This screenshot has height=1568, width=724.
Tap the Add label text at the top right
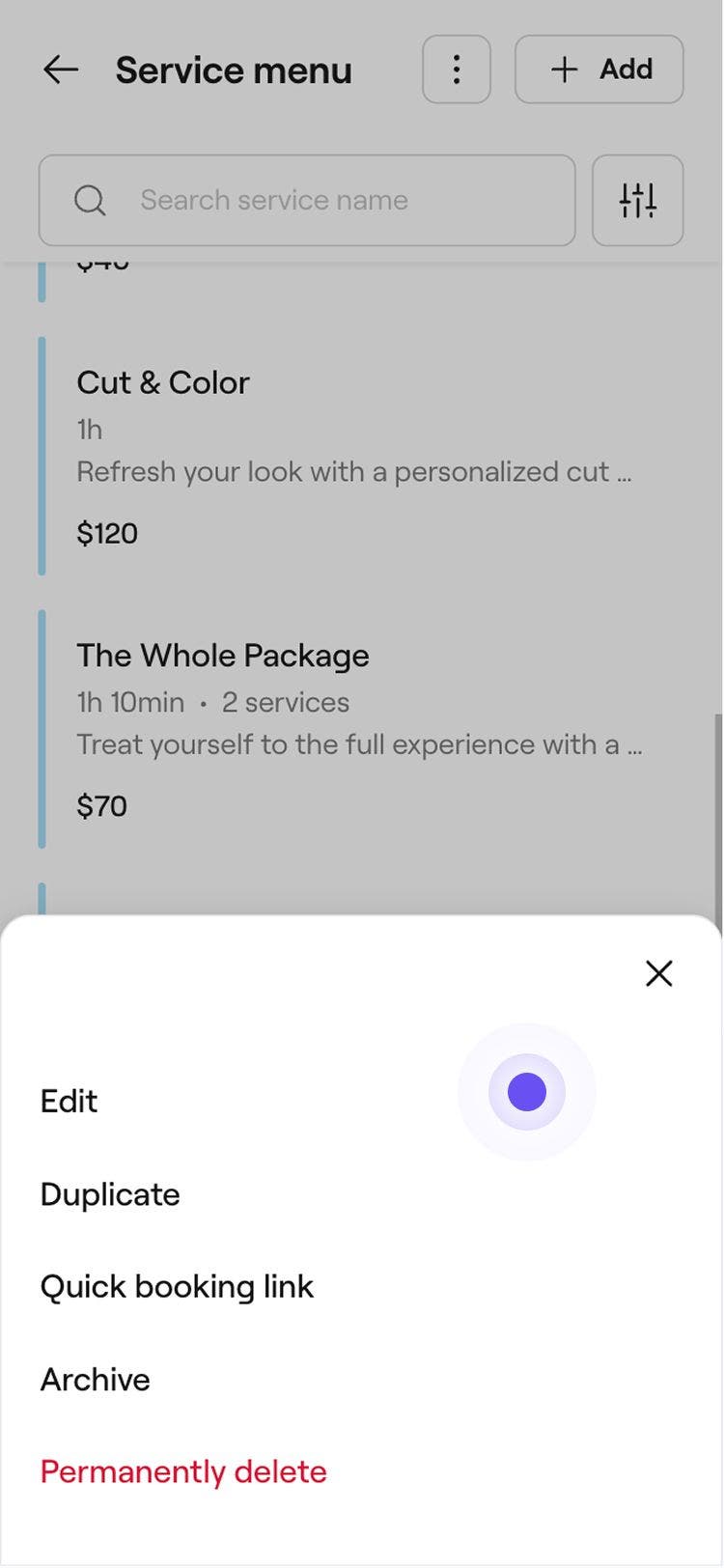(x=626, y=70)
